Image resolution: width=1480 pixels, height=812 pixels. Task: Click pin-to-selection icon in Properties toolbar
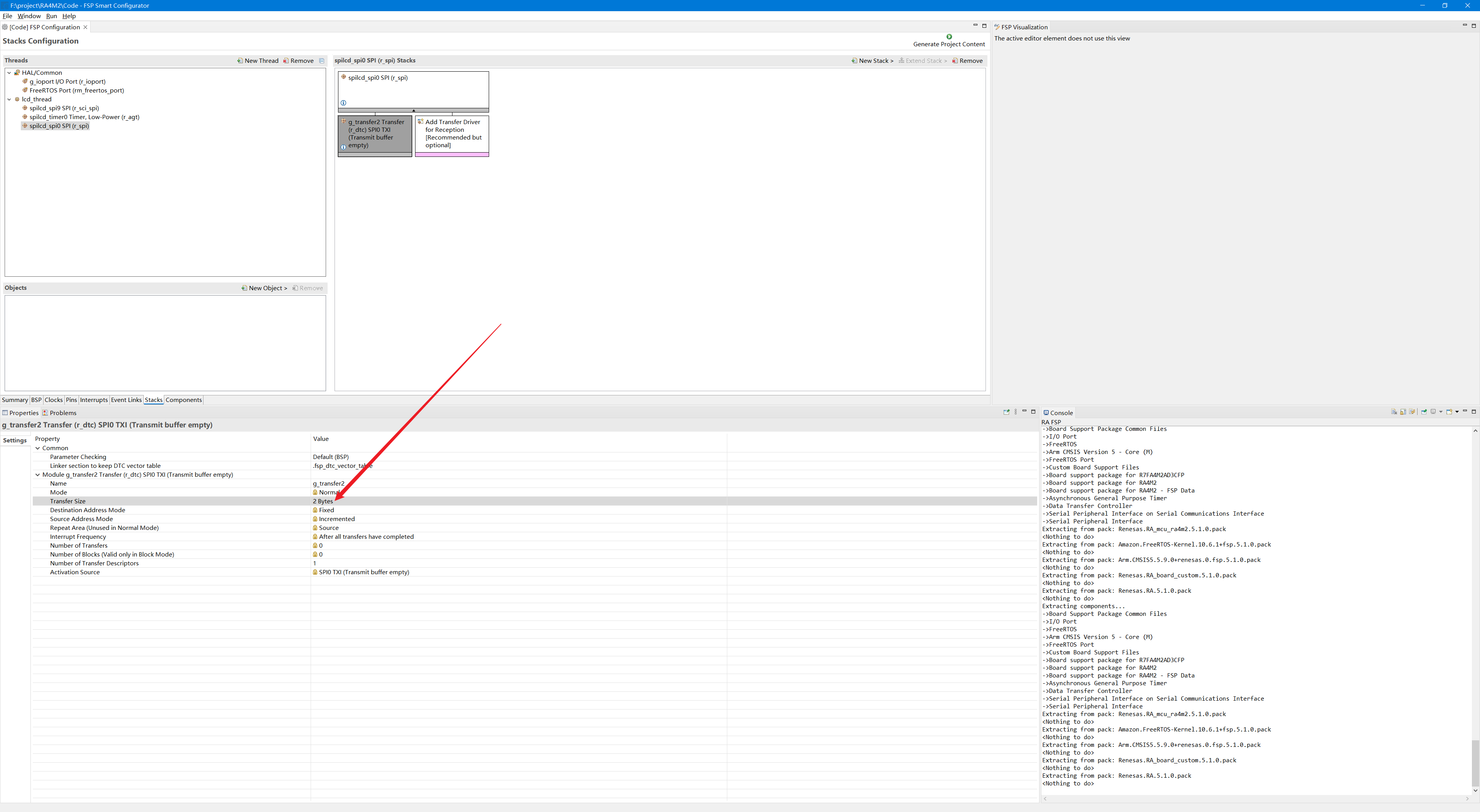coord(1007,412)
